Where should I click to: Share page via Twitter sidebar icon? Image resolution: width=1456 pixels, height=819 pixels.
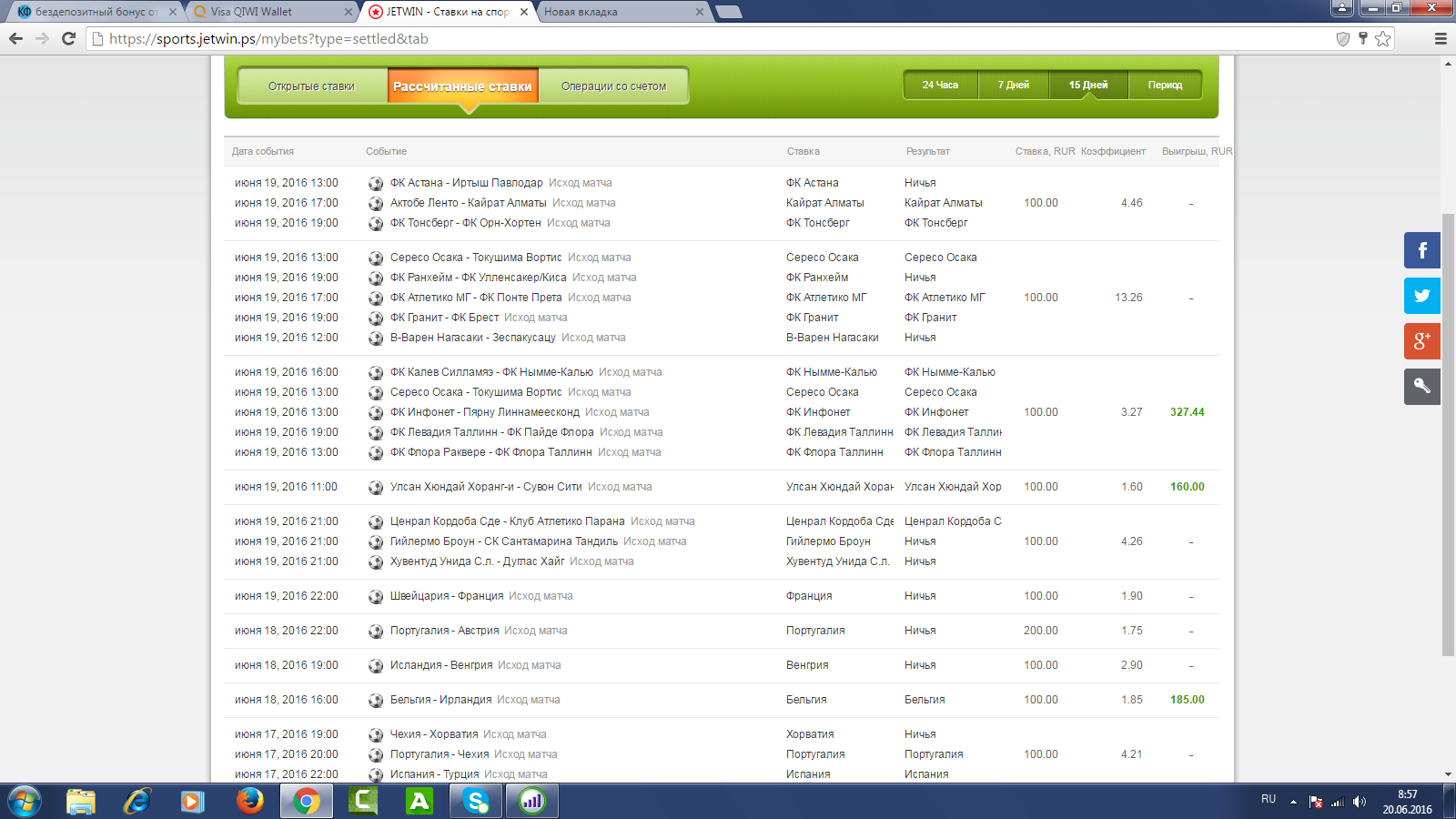click(x=1421, y=296)
